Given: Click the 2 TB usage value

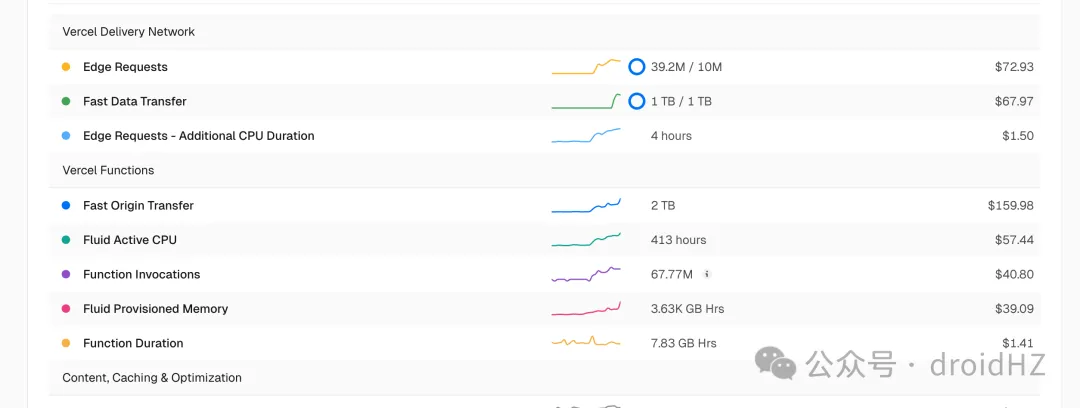Looking at the screenshot, I should click(x=663, y=205).
